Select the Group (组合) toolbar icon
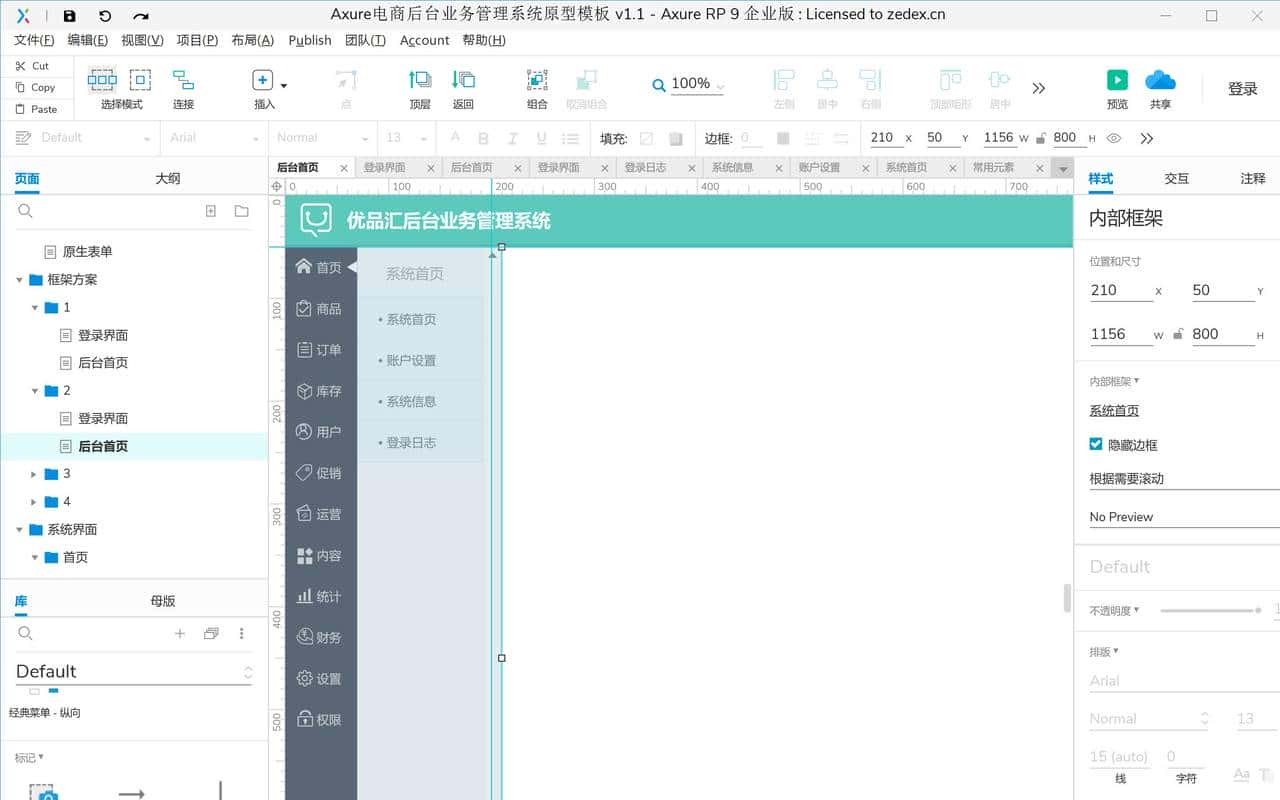The height and width of the screenshot is (800, 1280). point(537,81)
